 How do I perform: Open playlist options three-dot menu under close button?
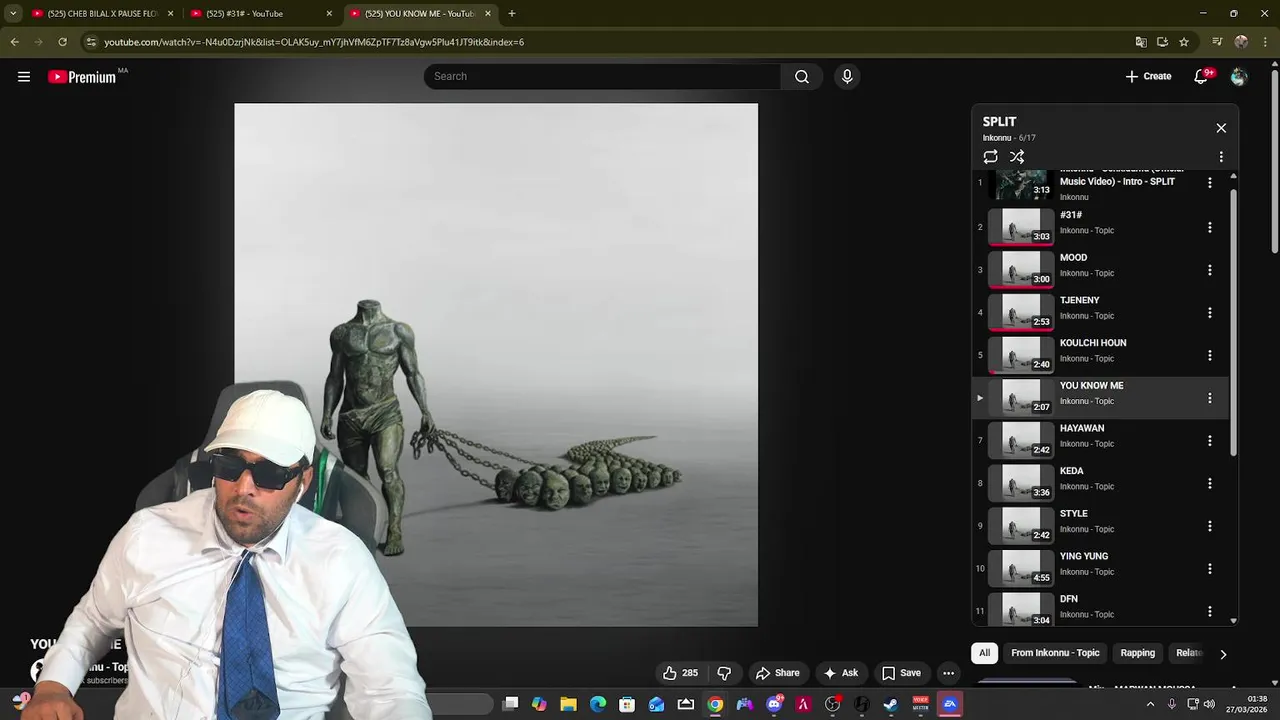point(1221,157)
